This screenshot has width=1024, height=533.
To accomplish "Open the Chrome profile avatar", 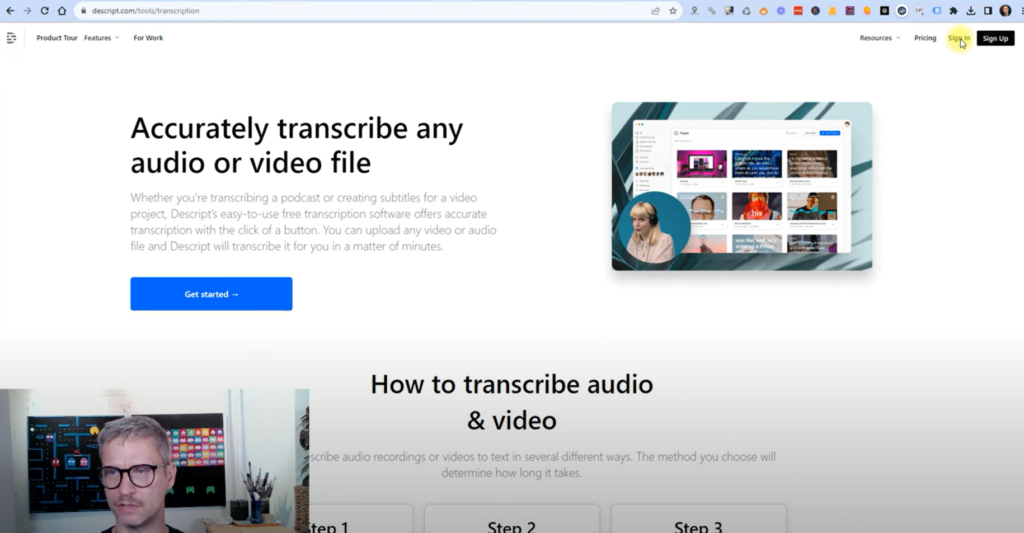I will coord(1005,10).
